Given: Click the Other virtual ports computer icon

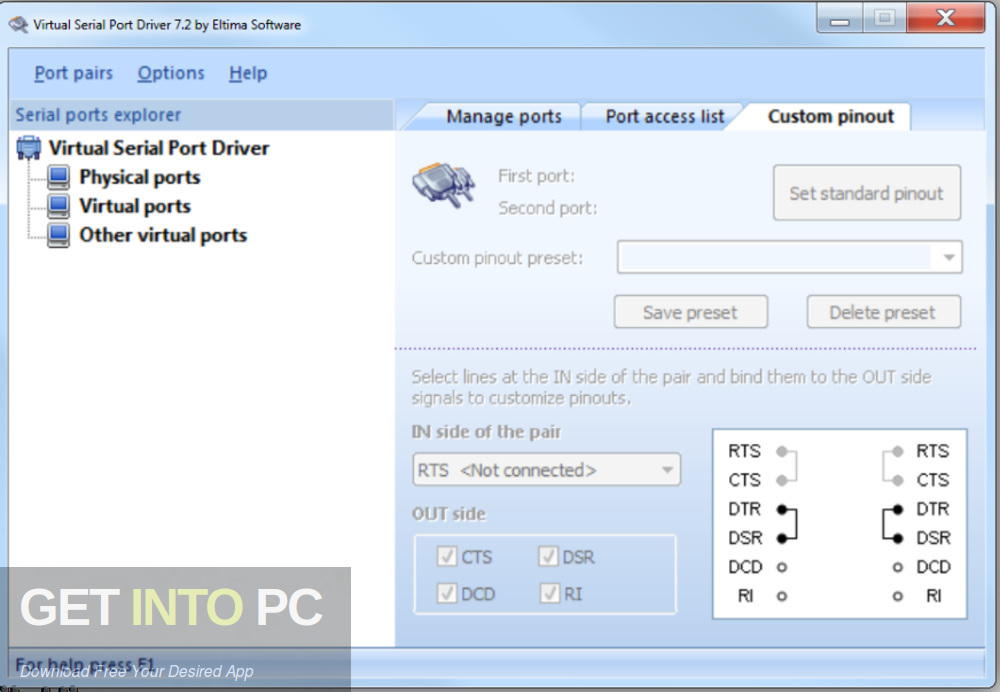Looking at the screenshot, I should tap(58, 235).
